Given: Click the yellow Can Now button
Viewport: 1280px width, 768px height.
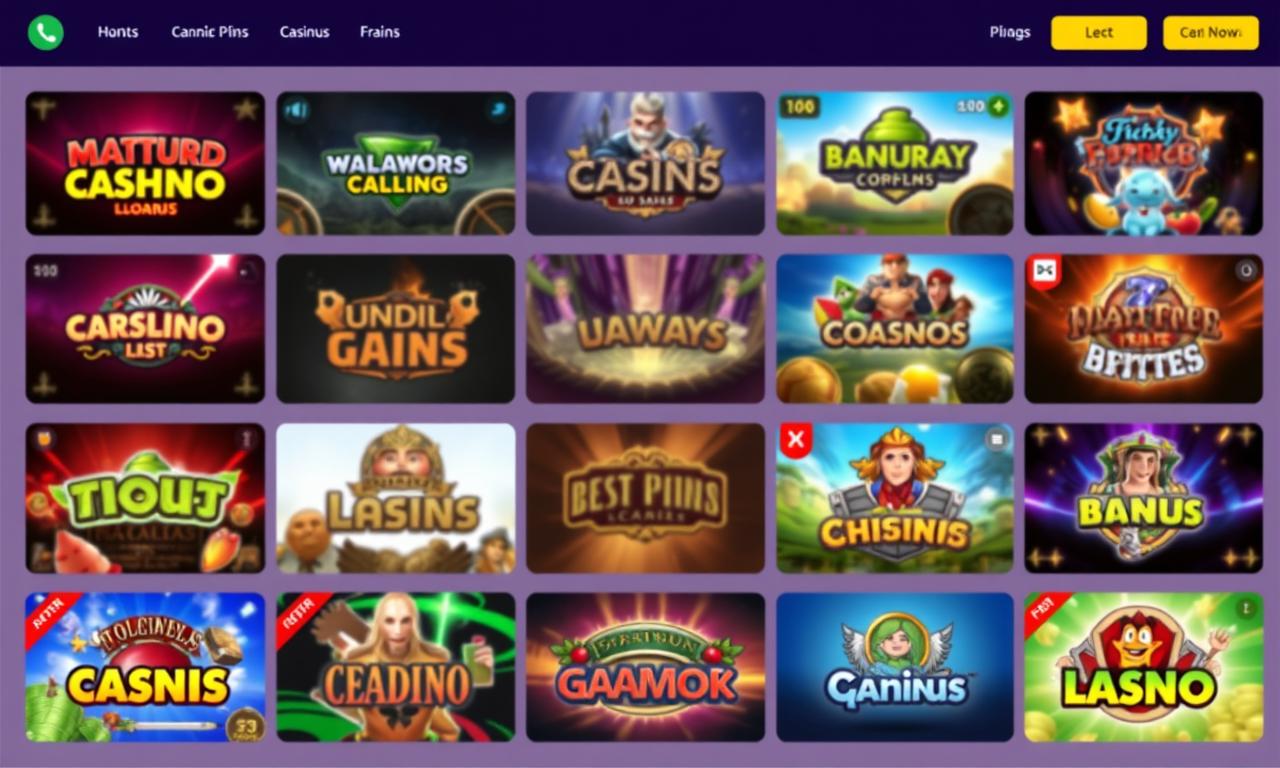Looking at the screenshot, I should tap(1211, 32).
